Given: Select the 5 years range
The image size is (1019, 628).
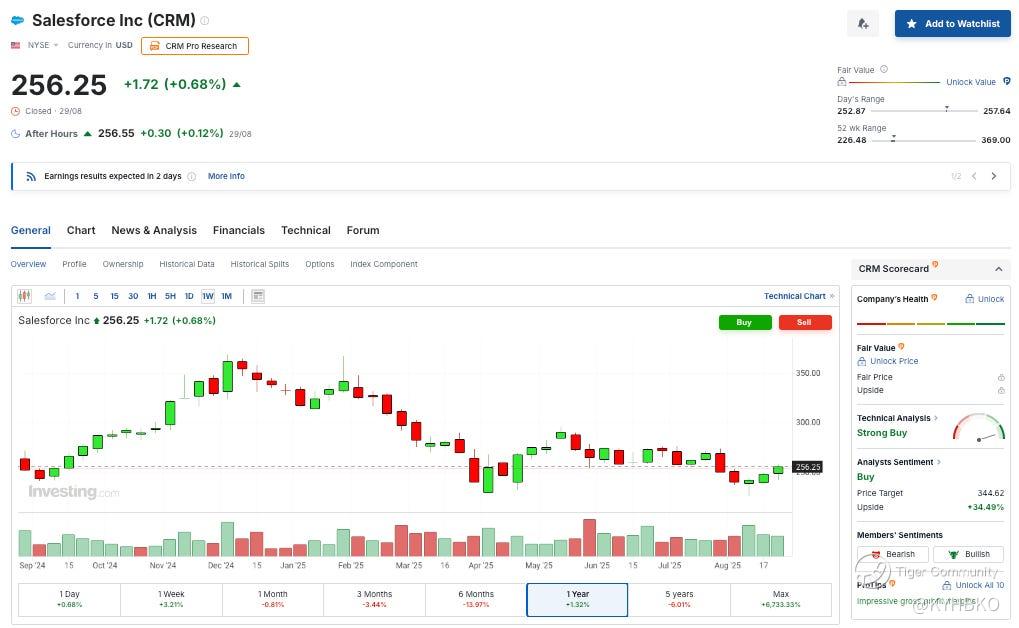Looking at the screenshot, I should (679, 599).
